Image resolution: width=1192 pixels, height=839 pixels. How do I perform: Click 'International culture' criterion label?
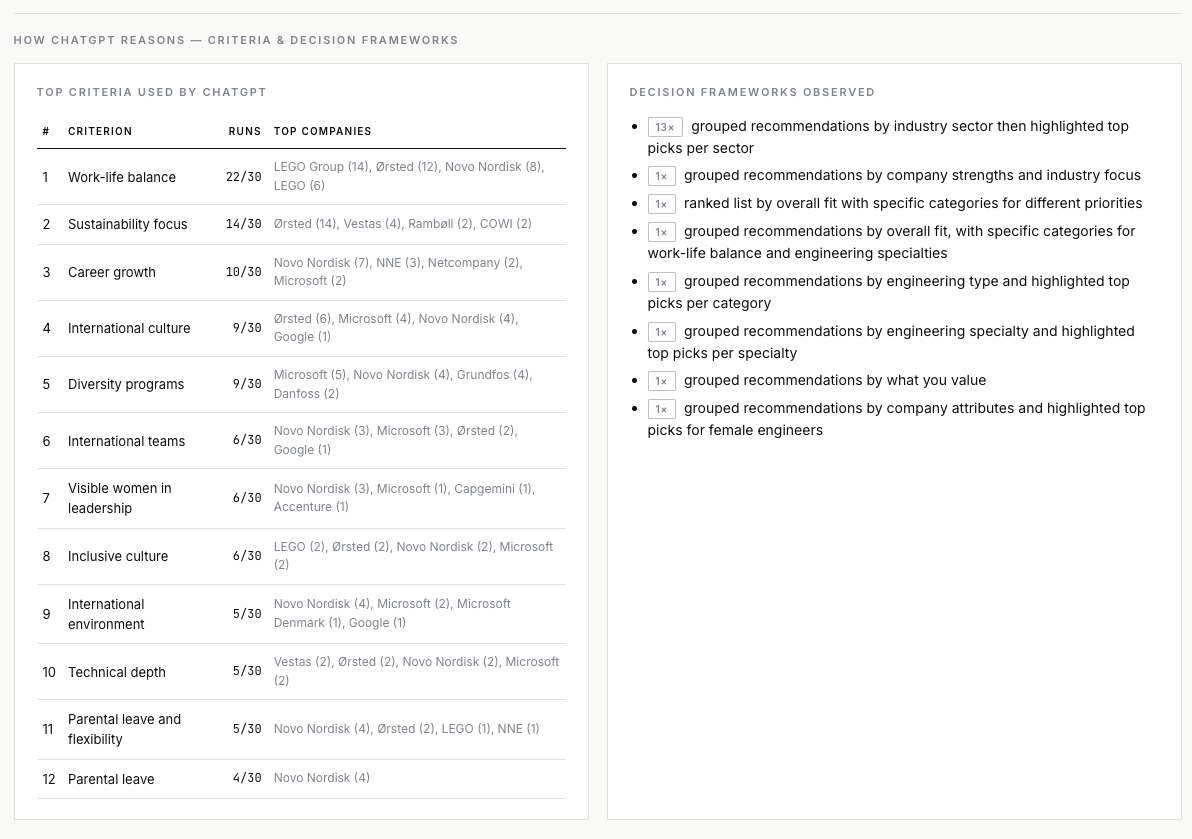[x=129, y=328]
